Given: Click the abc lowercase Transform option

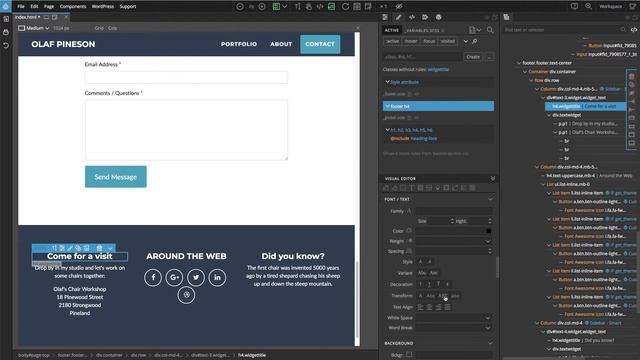Looking at the screenshot, I should point(455,296).
